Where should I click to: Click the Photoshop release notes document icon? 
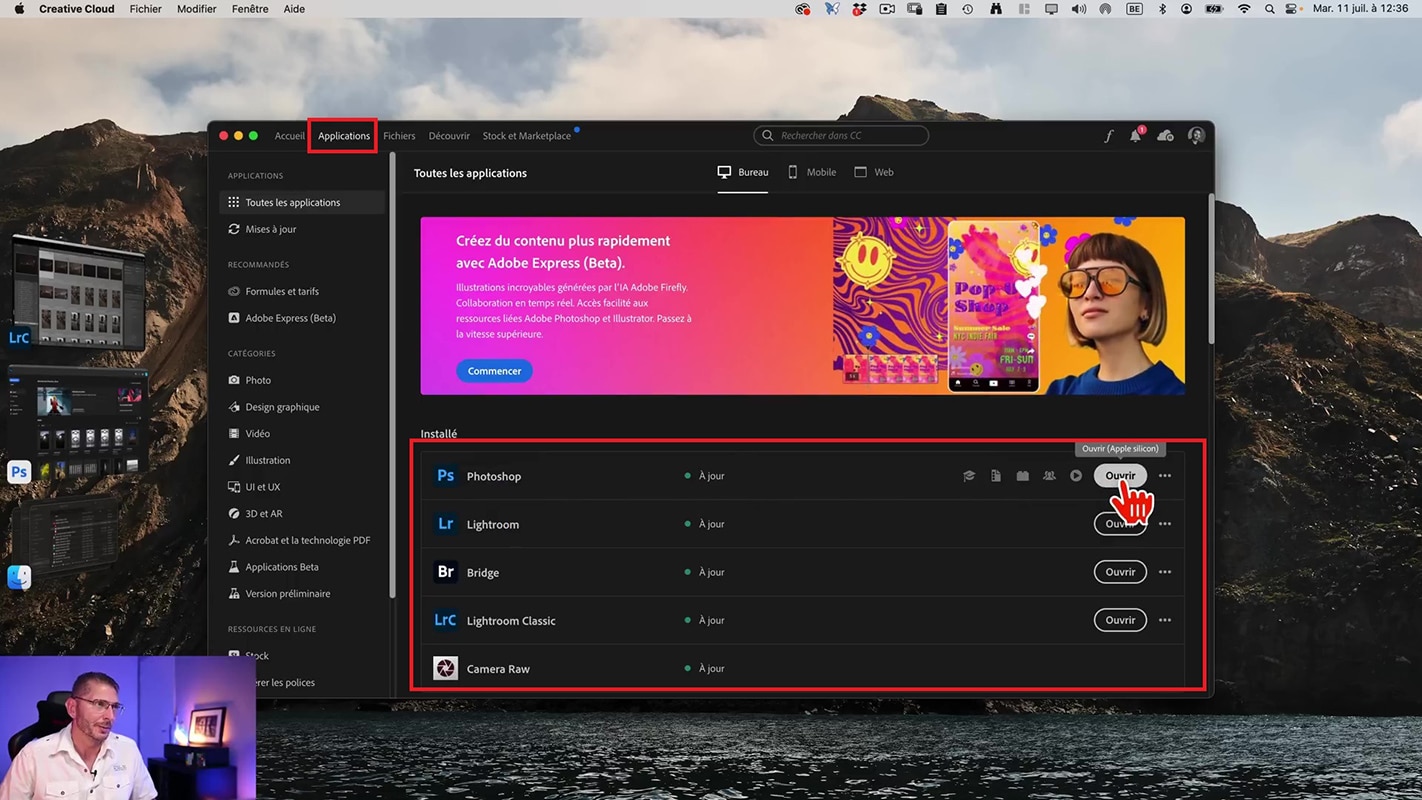coord(996,476)
